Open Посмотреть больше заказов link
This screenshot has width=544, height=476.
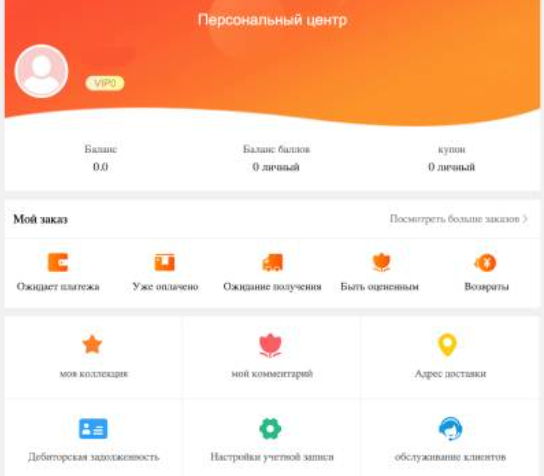point(454,219)
